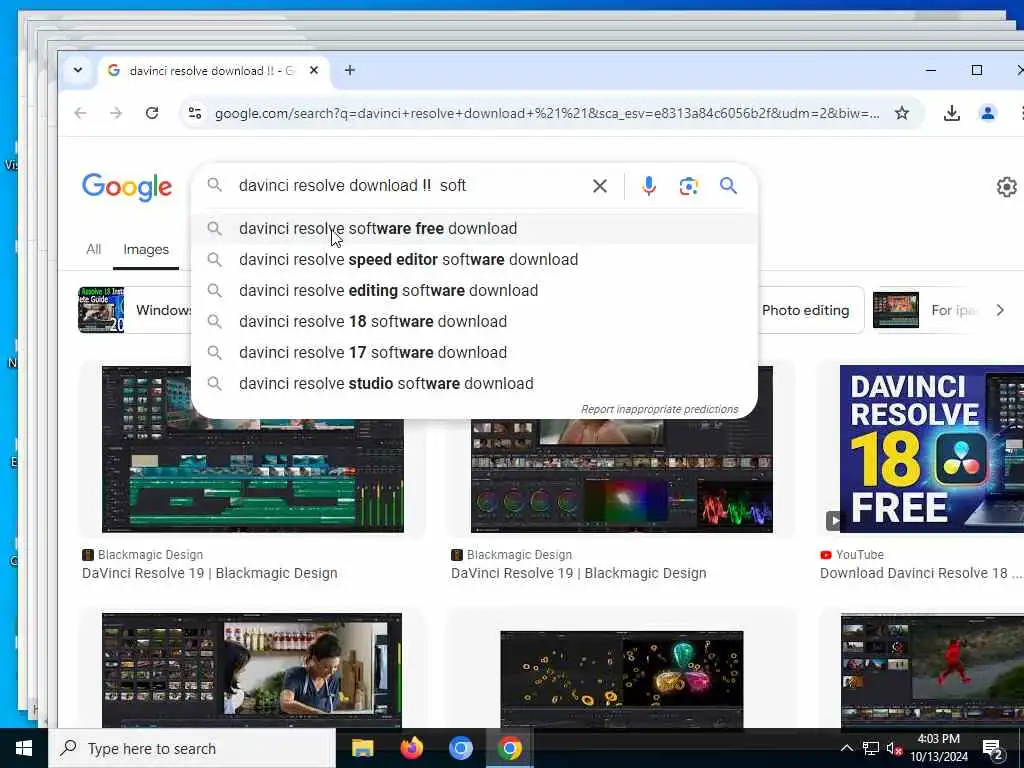The height and width of the screenshot is (768, 1024).
Task: Click the taskbar search box
Action: tap(192, 748)
